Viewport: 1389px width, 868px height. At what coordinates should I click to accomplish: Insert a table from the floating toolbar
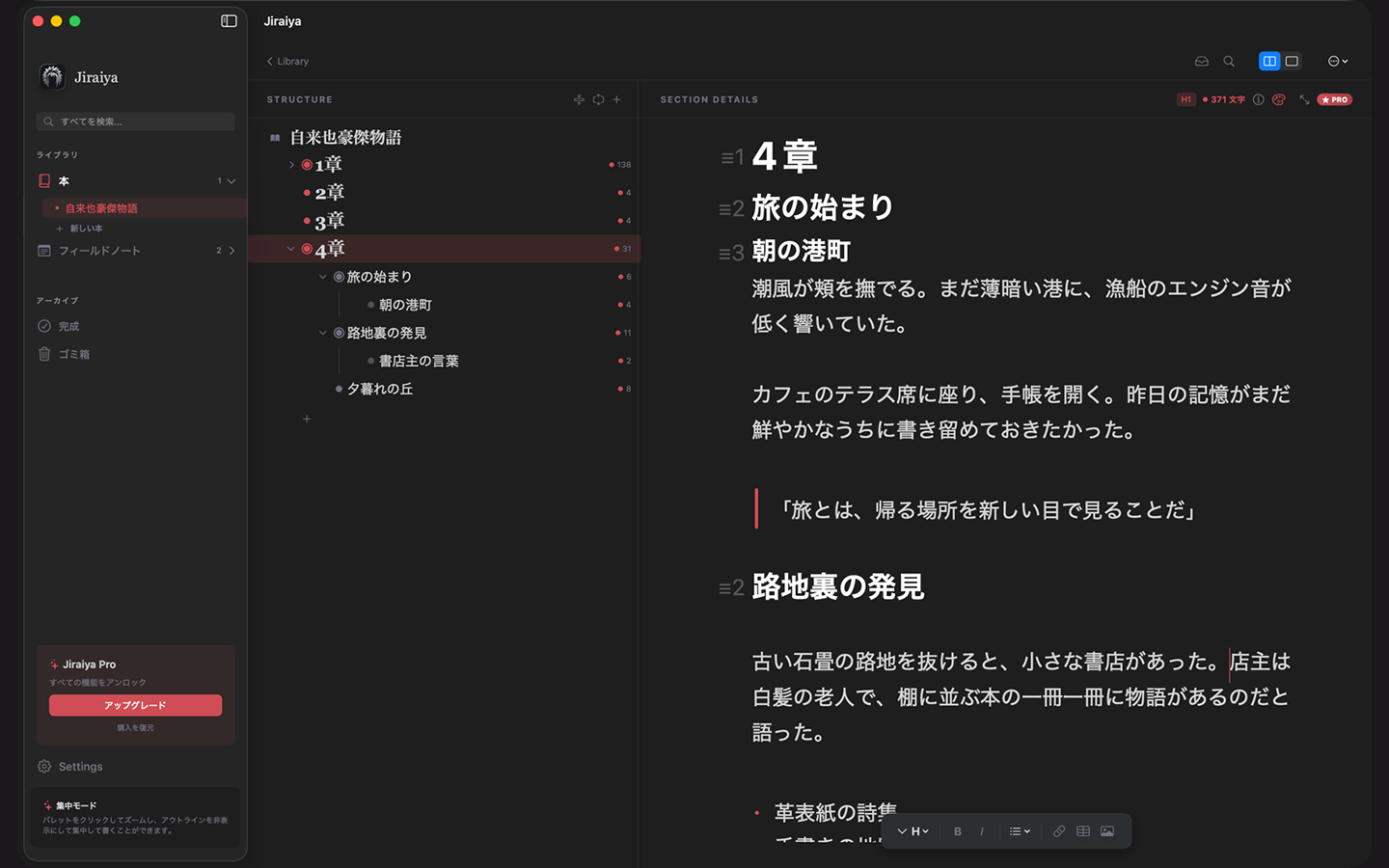point(1082,830)
